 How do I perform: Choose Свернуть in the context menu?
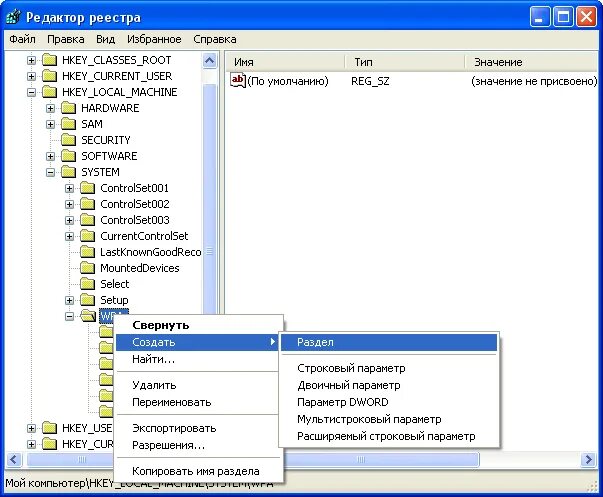coord(197,325)
